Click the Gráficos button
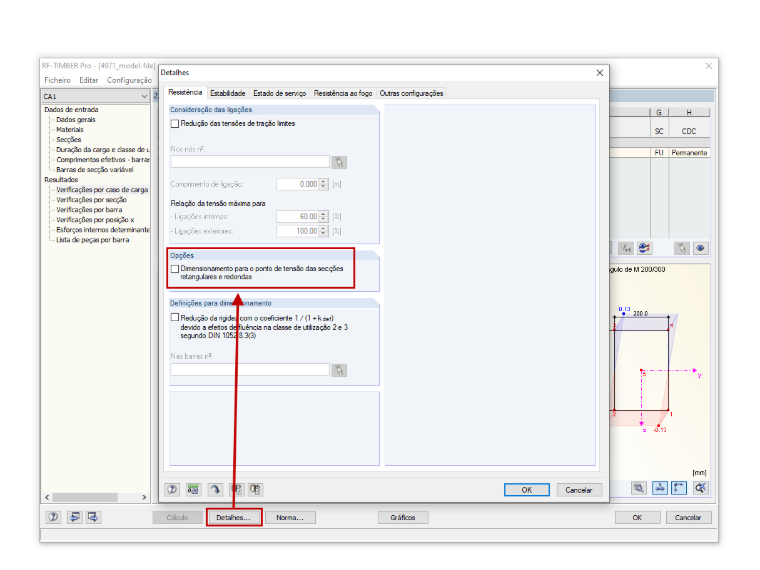Image resolution: width=760 pixels, height=570 pixels. (403, 518)
